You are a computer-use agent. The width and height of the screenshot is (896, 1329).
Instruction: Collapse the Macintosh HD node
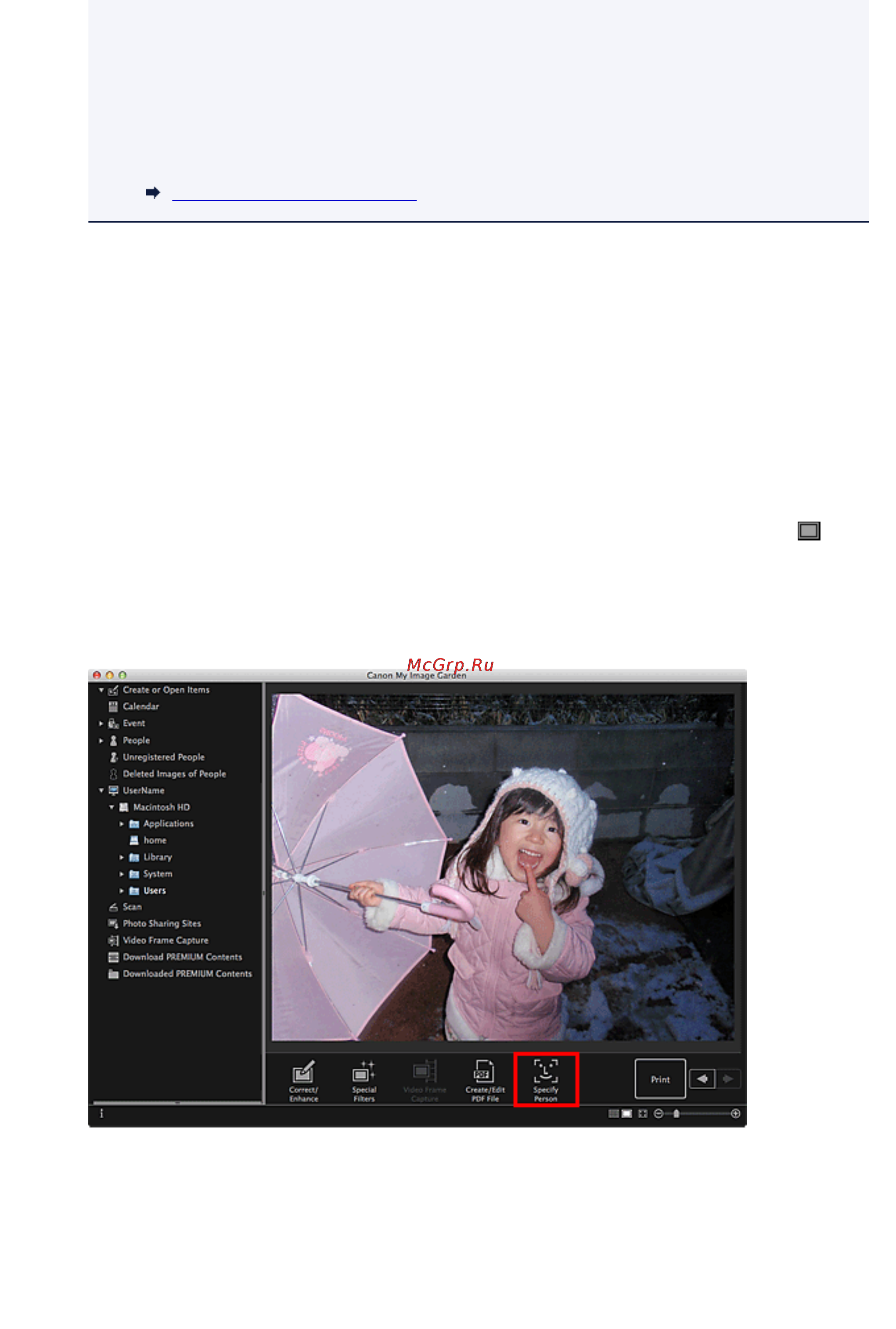point(112,807)
